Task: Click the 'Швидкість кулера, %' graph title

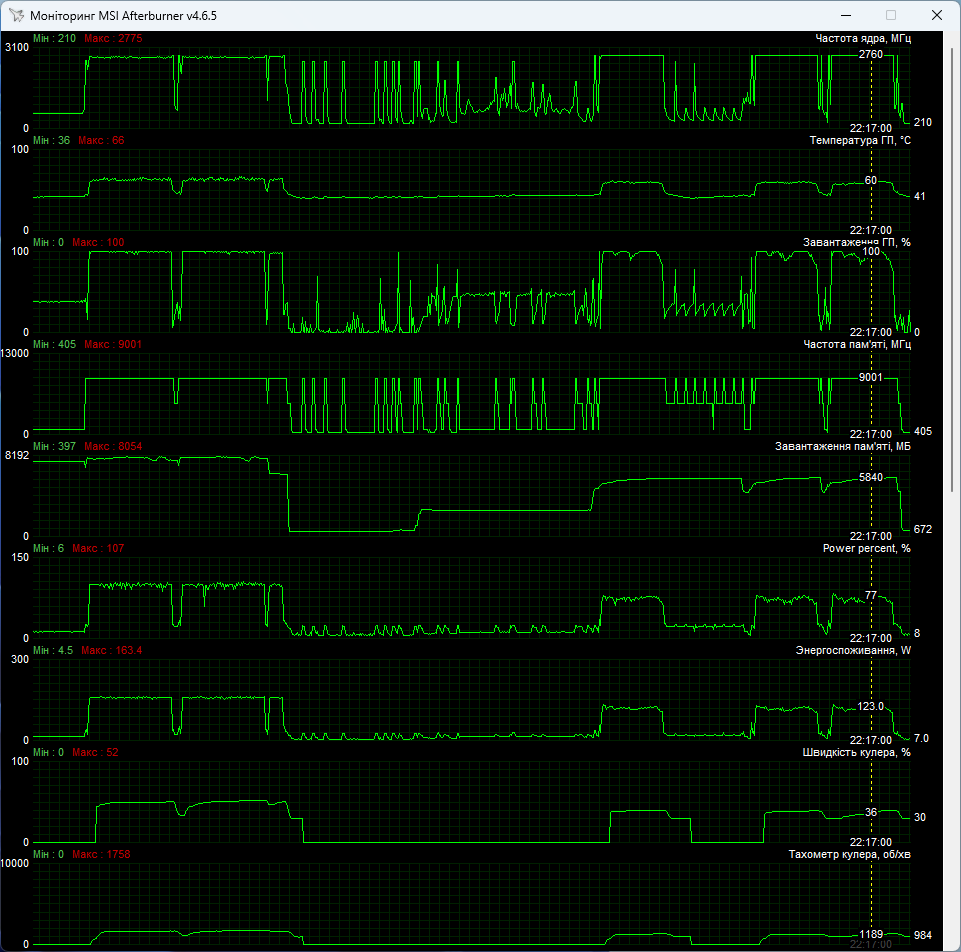Action: (856, 752)
